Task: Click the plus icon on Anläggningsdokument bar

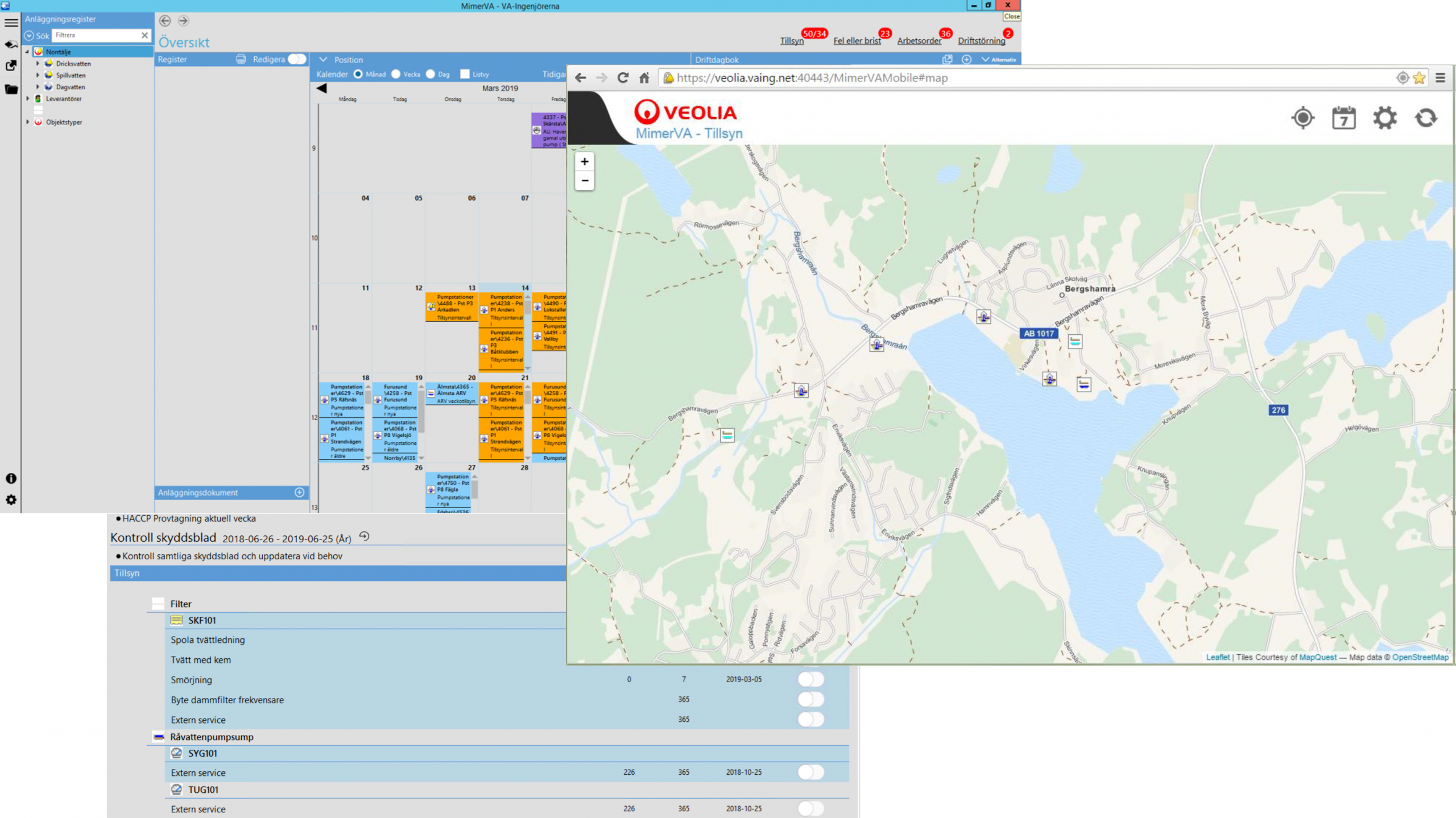Action: pos(300,492)
